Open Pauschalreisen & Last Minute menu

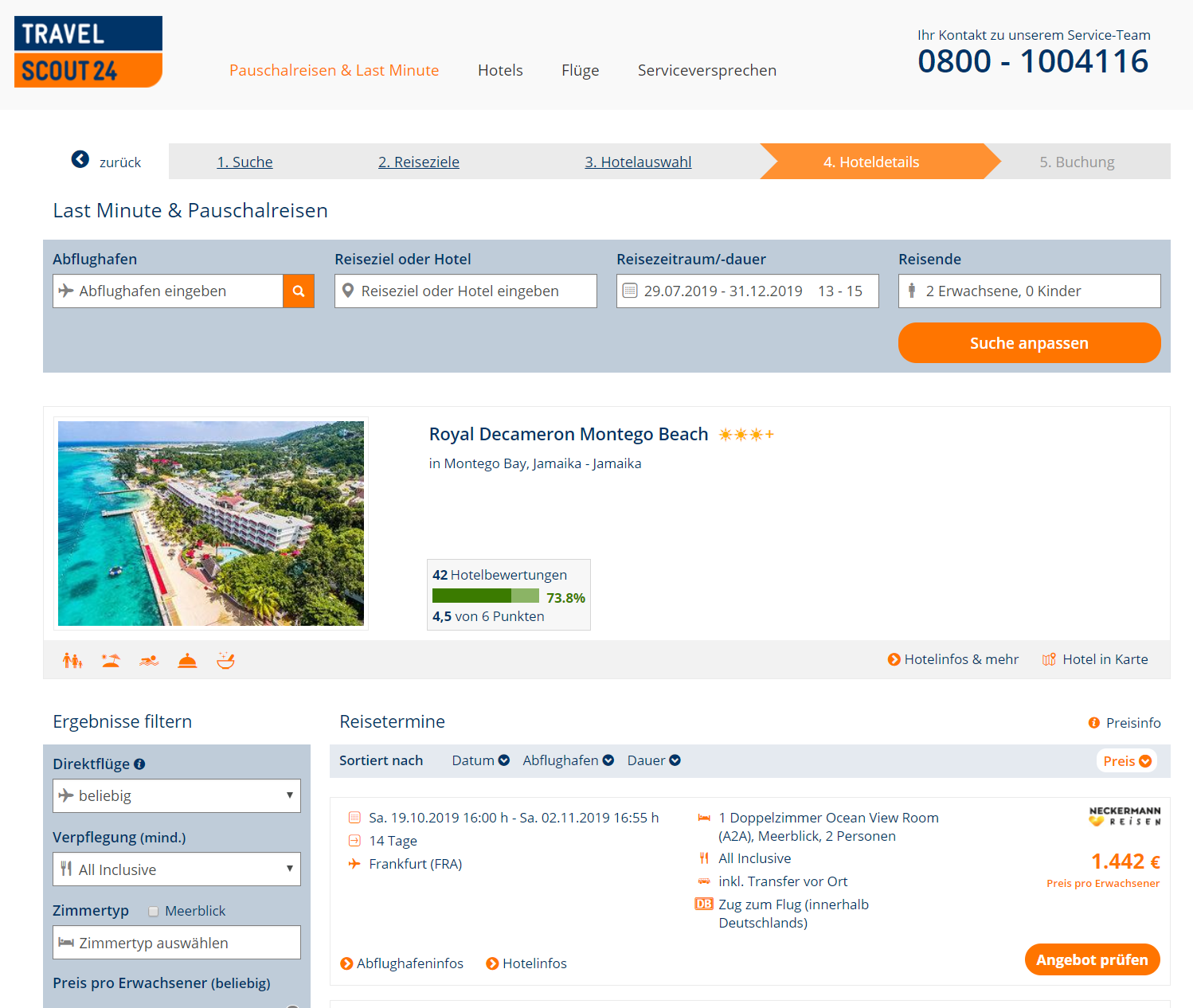334,70
